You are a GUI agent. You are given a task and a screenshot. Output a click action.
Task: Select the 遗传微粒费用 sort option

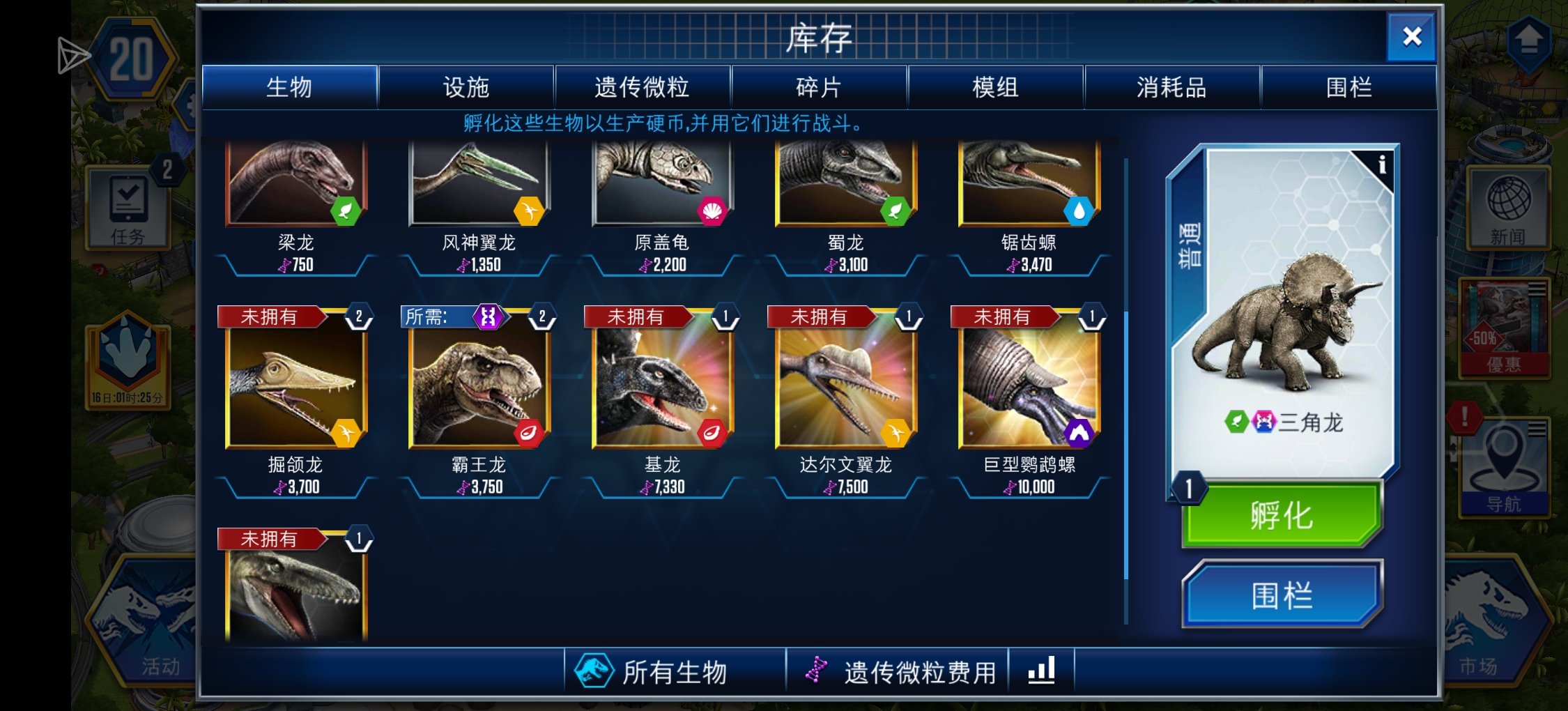pos(898,671)
